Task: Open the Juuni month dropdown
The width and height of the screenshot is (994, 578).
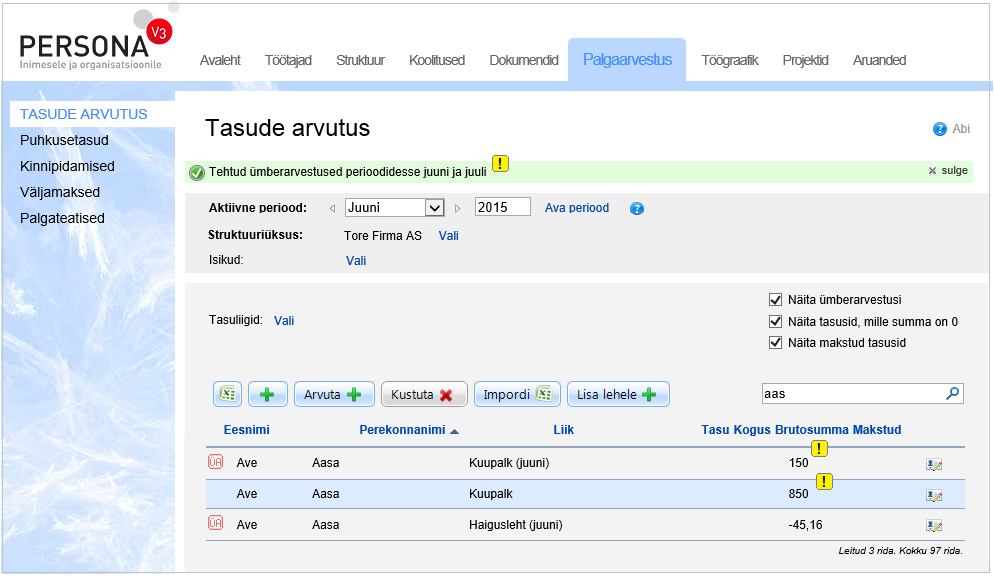Action: [x=434, y=208]
